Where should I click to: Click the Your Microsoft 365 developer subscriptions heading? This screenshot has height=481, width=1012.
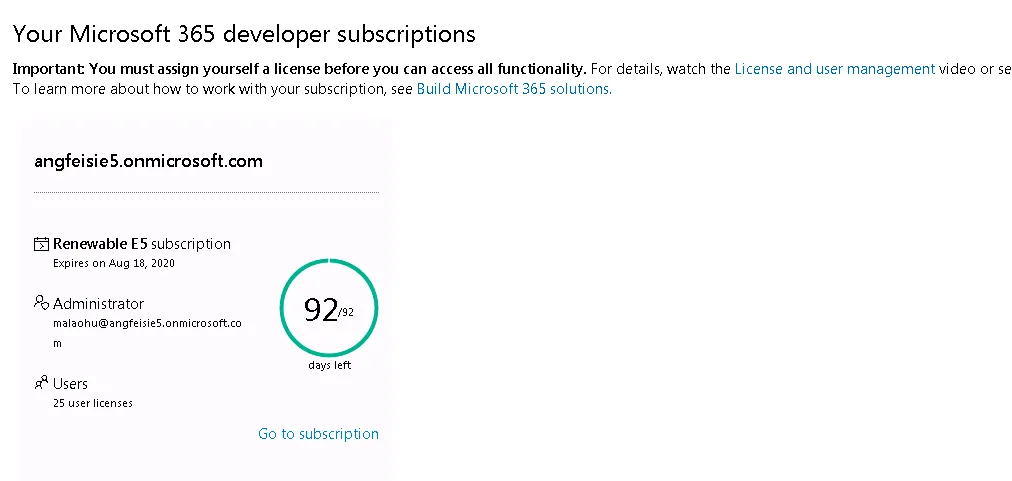pyautogui.click(x=244, y=34)
